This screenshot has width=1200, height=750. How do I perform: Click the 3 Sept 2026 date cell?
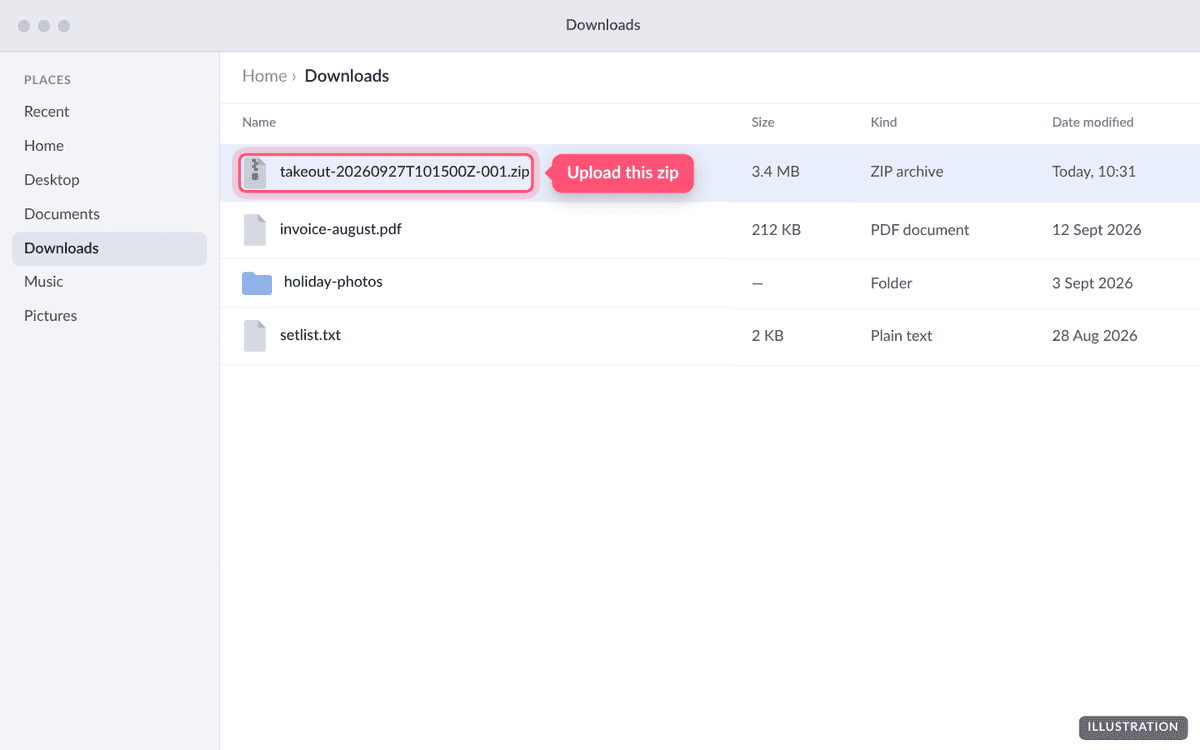[x=1092, y=283]
